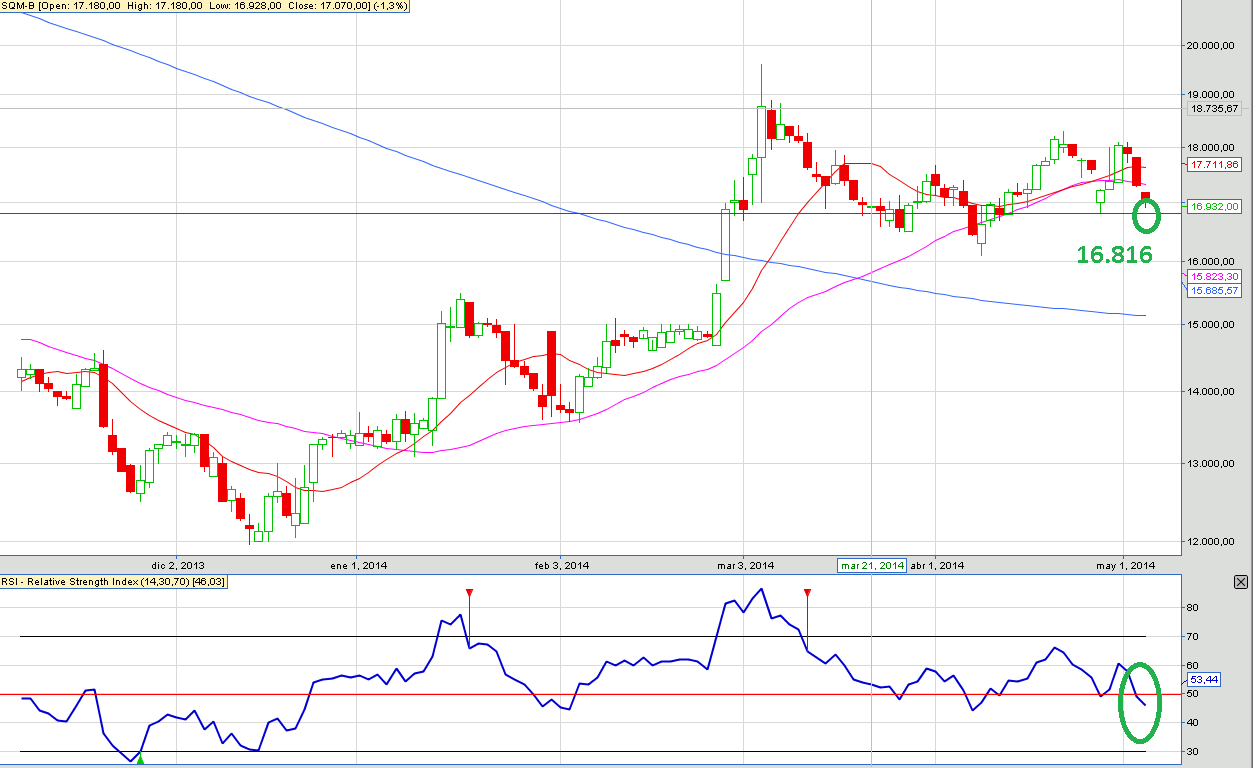Click the second red RSI sell arrow marker
The image size is (1253, 768).
coord(808,594)
